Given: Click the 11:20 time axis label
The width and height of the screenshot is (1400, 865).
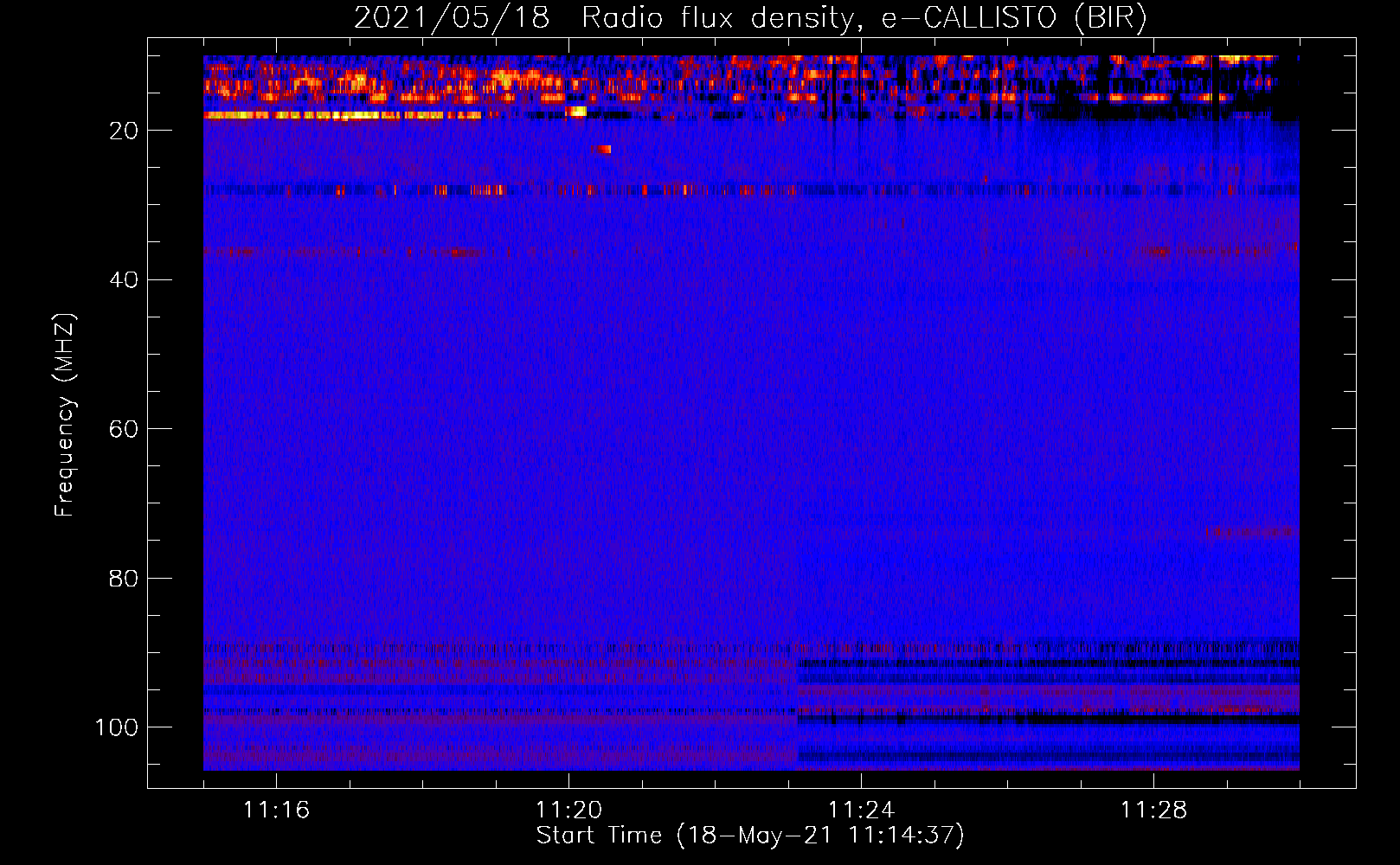Looking at the screenshot, I should point(568,811).
